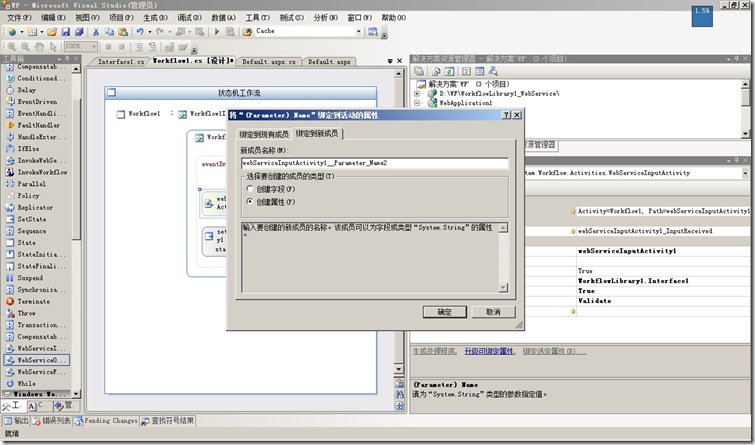Select the webServiceInputActivity1_InputReceived property value
This screenshot has width=755, height=445.
coord(663,231)
